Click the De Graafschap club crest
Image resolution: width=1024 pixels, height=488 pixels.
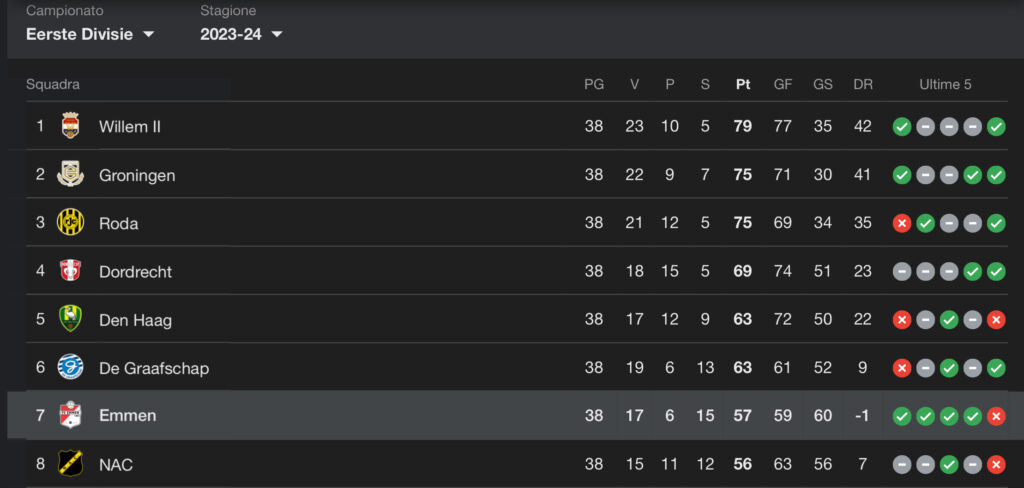[x=70, y=367]
